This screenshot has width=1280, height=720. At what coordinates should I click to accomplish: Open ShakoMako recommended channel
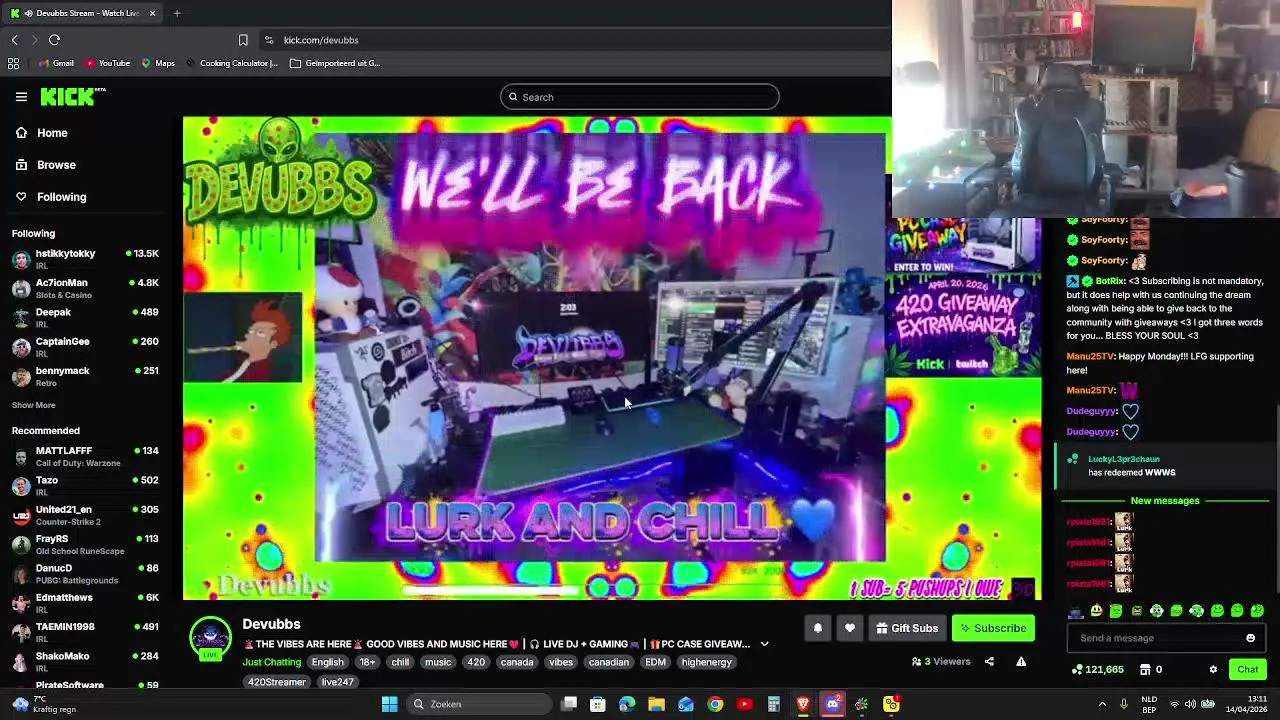tap(87, 662)
